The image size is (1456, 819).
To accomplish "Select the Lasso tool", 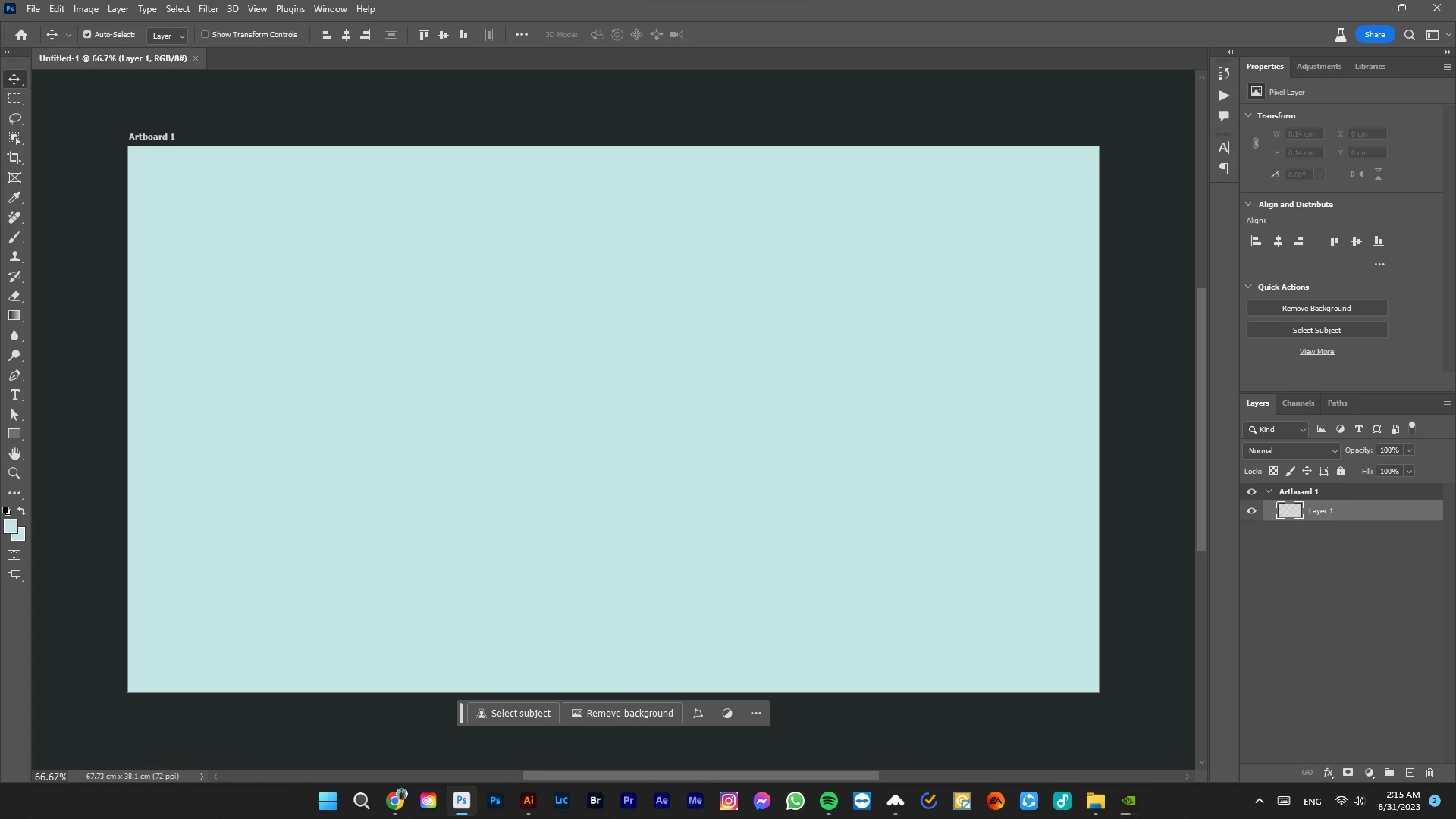I will pos(14,118).
